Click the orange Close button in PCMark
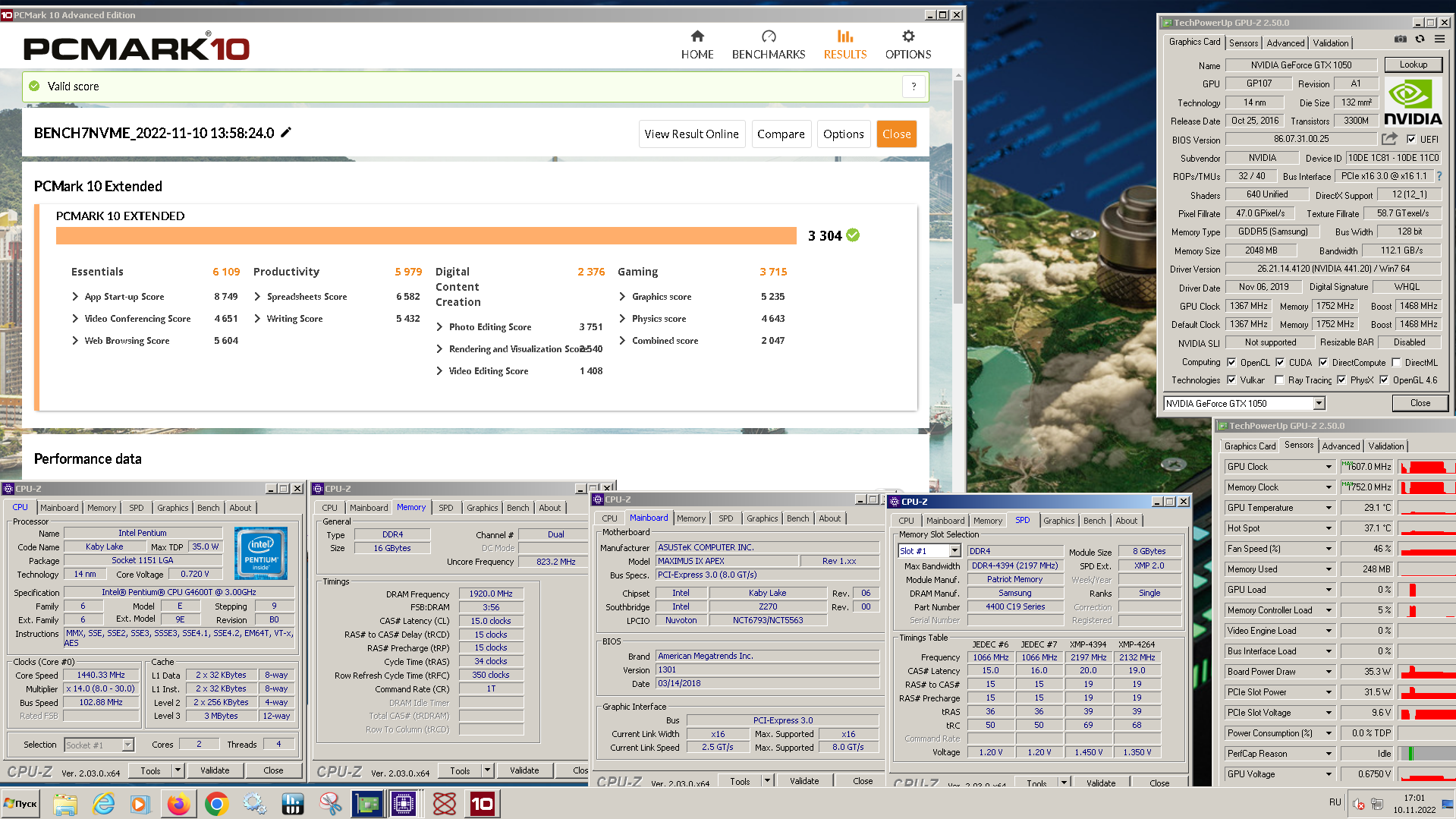 [x=896, y=134]
